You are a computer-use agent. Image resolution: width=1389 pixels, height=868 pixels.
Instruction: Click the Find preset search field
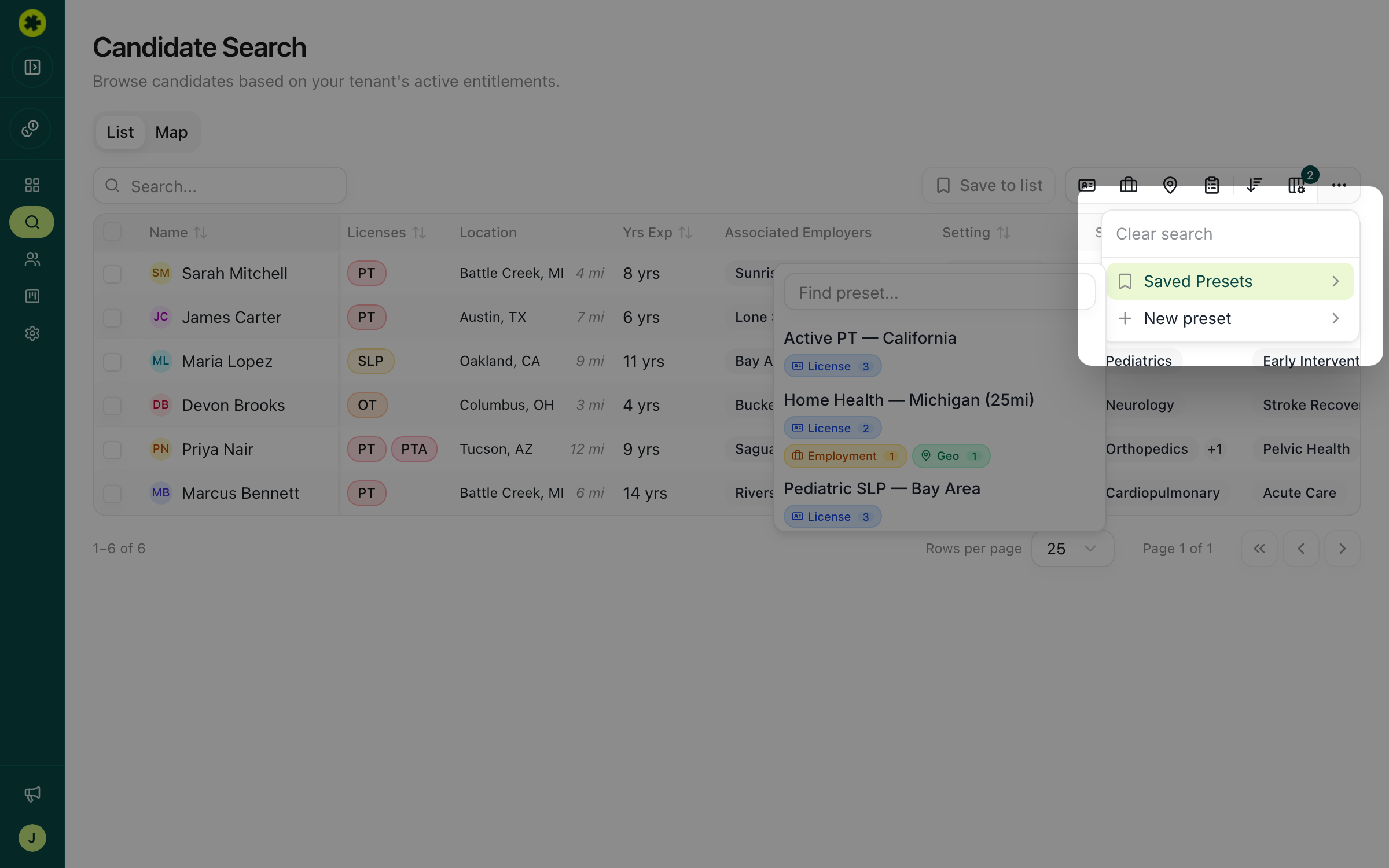(x=940, y=293)
